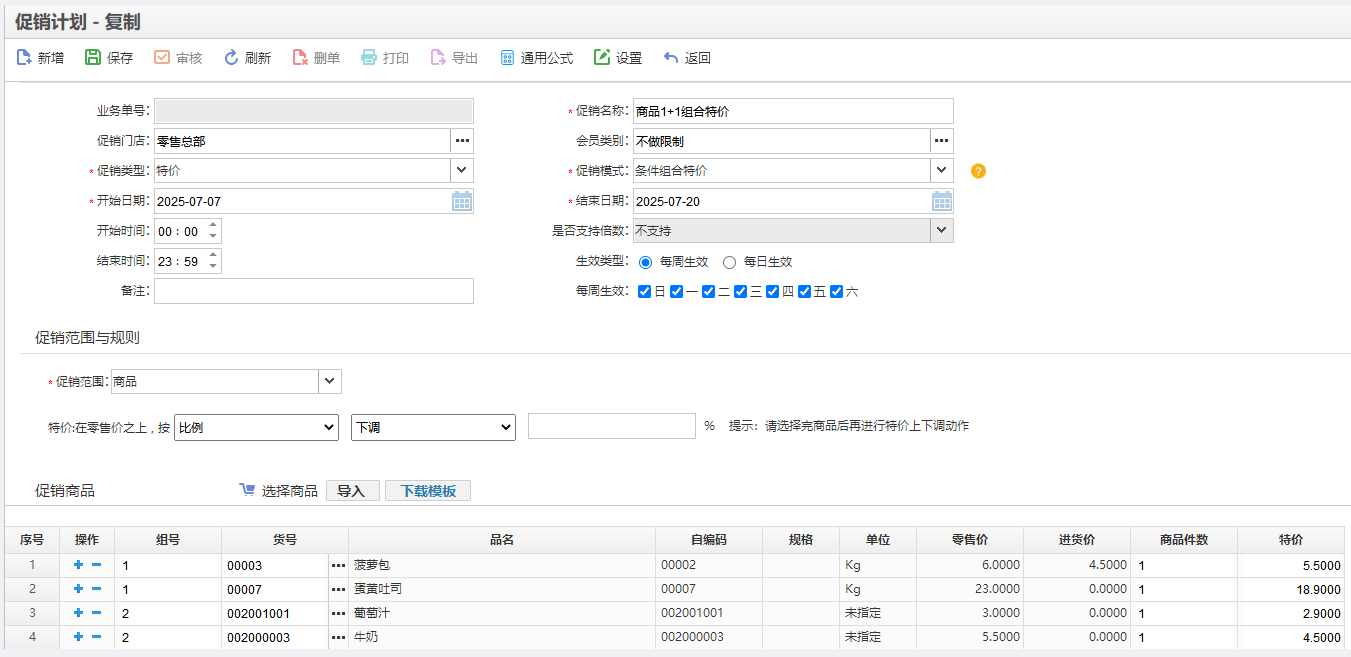Click the 进货价 cell 4.5000
The width and height of the screenshot is (1351, 657).
(x=1077, y=566)
